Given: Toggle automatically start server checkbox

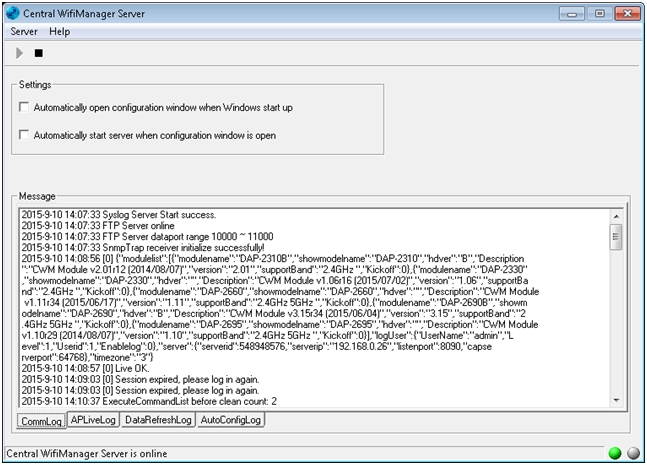Looking at the screenshot, I should coord(25,135).
